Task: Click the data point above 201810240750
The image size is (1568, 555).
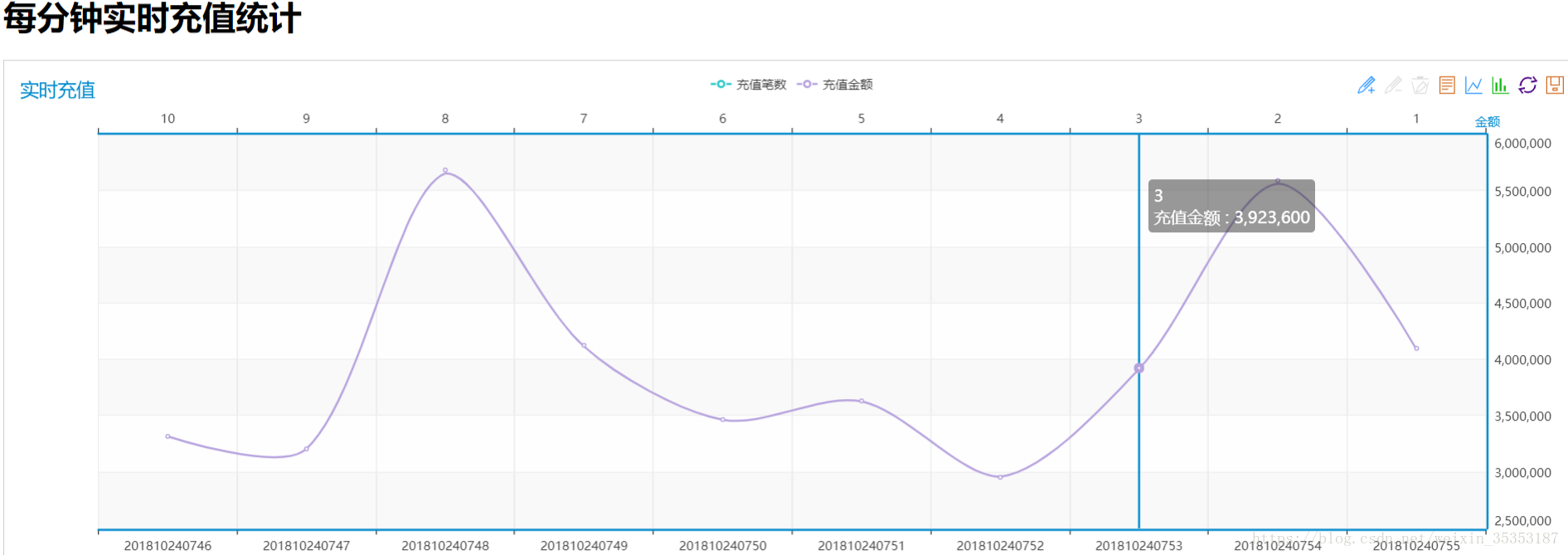Action: click(722, 420)
